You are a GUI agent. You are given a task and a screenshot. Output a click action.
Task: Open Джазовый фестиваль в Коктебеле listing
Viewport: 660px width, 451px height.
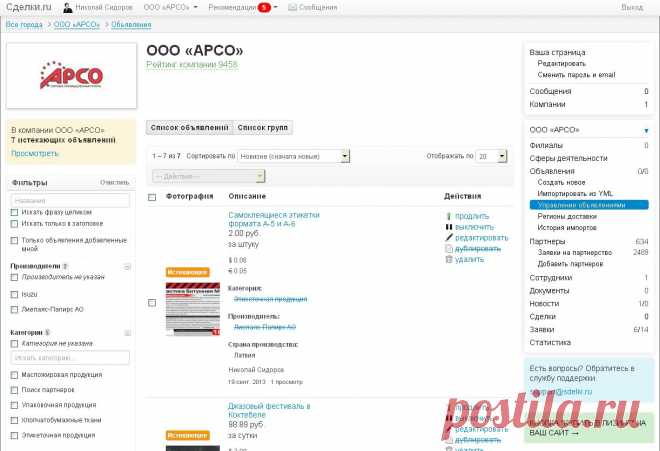(x=269, y=411)
